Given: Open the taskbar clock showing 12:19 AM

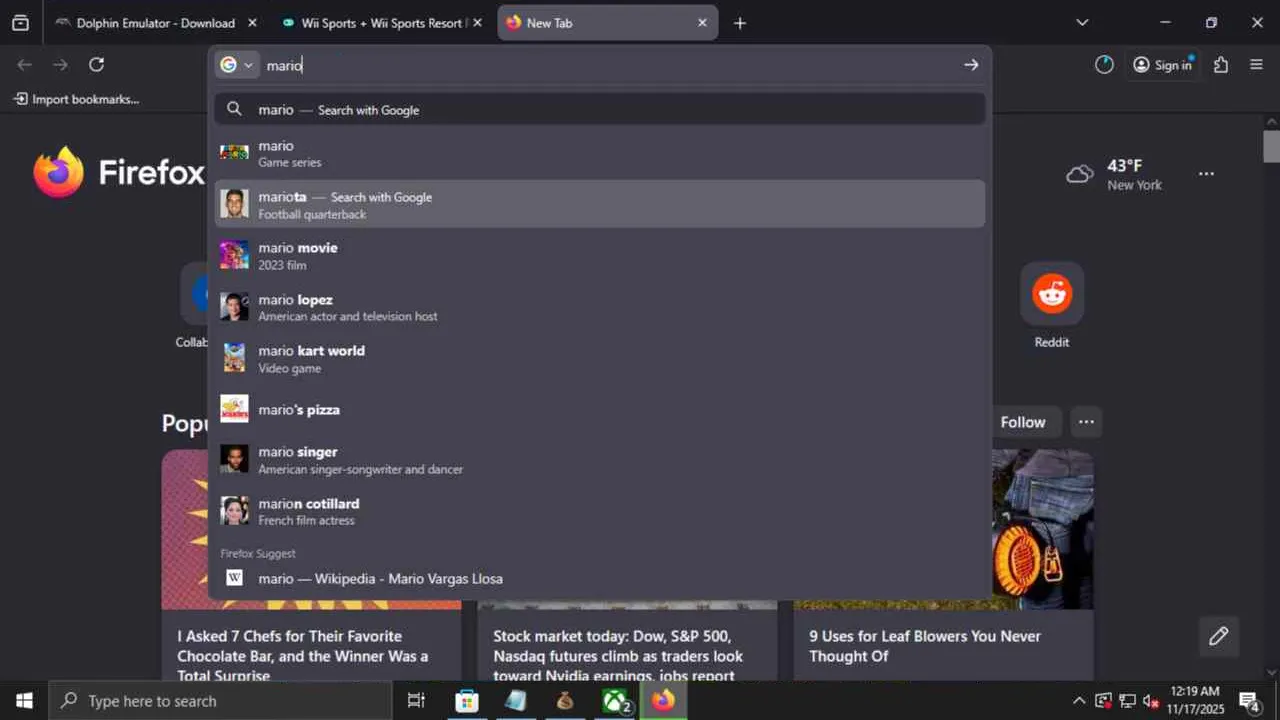Looking at the screenshot, I should pos(1193,701).
